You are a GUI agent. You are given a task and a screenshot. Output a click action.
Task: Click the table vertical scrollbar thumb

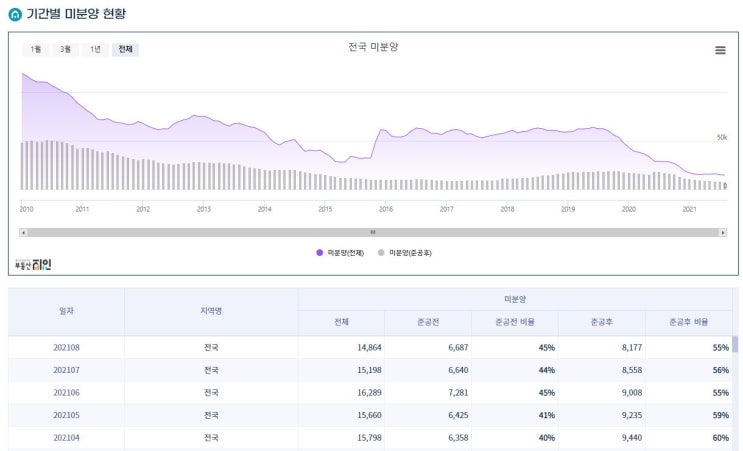coord(735,344)
